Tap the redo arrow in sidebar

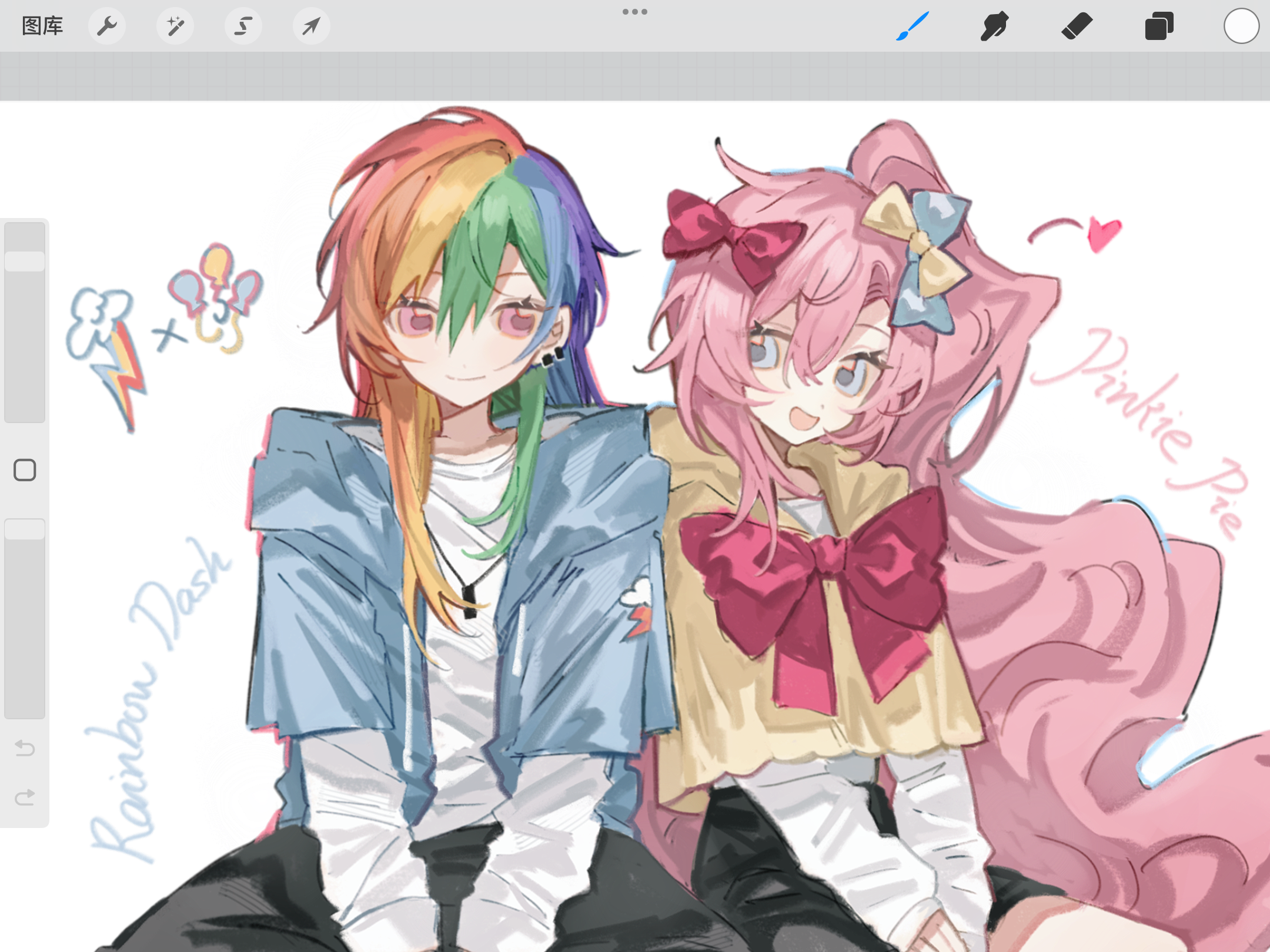(x=25, y=797)
